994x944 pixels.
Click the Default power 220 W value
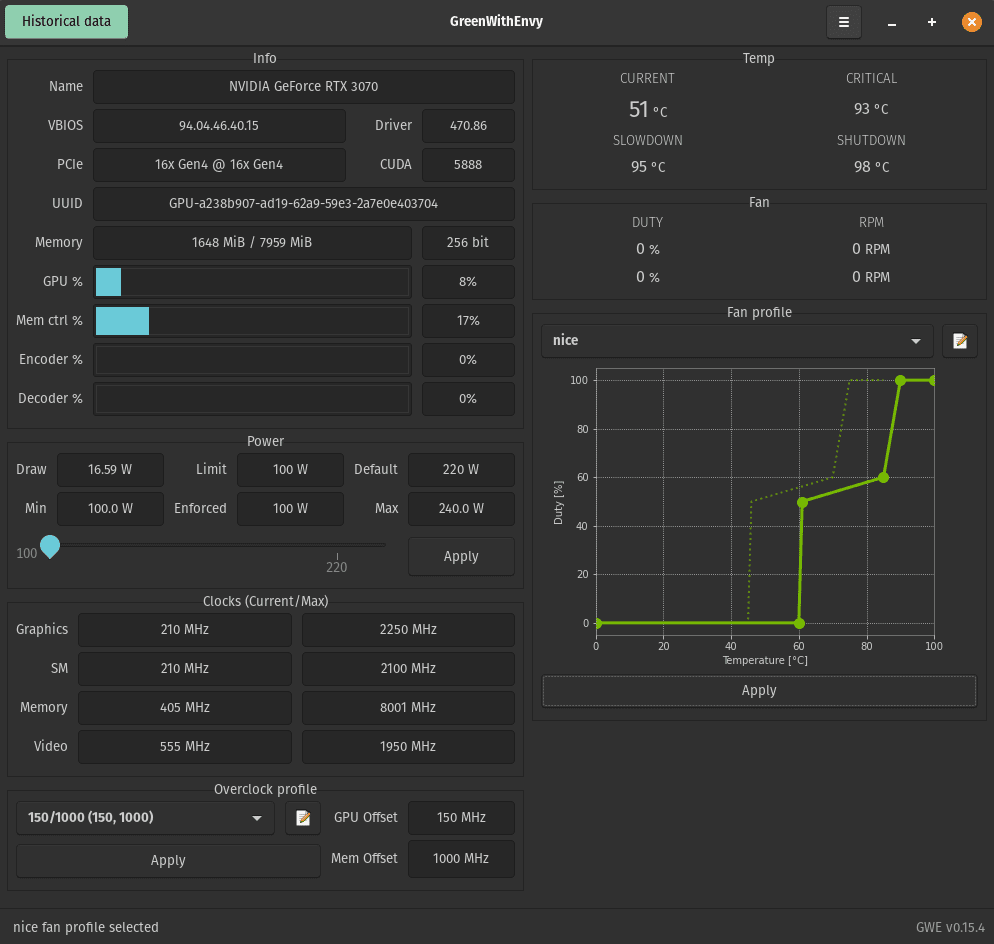click(x=461, y=470)
